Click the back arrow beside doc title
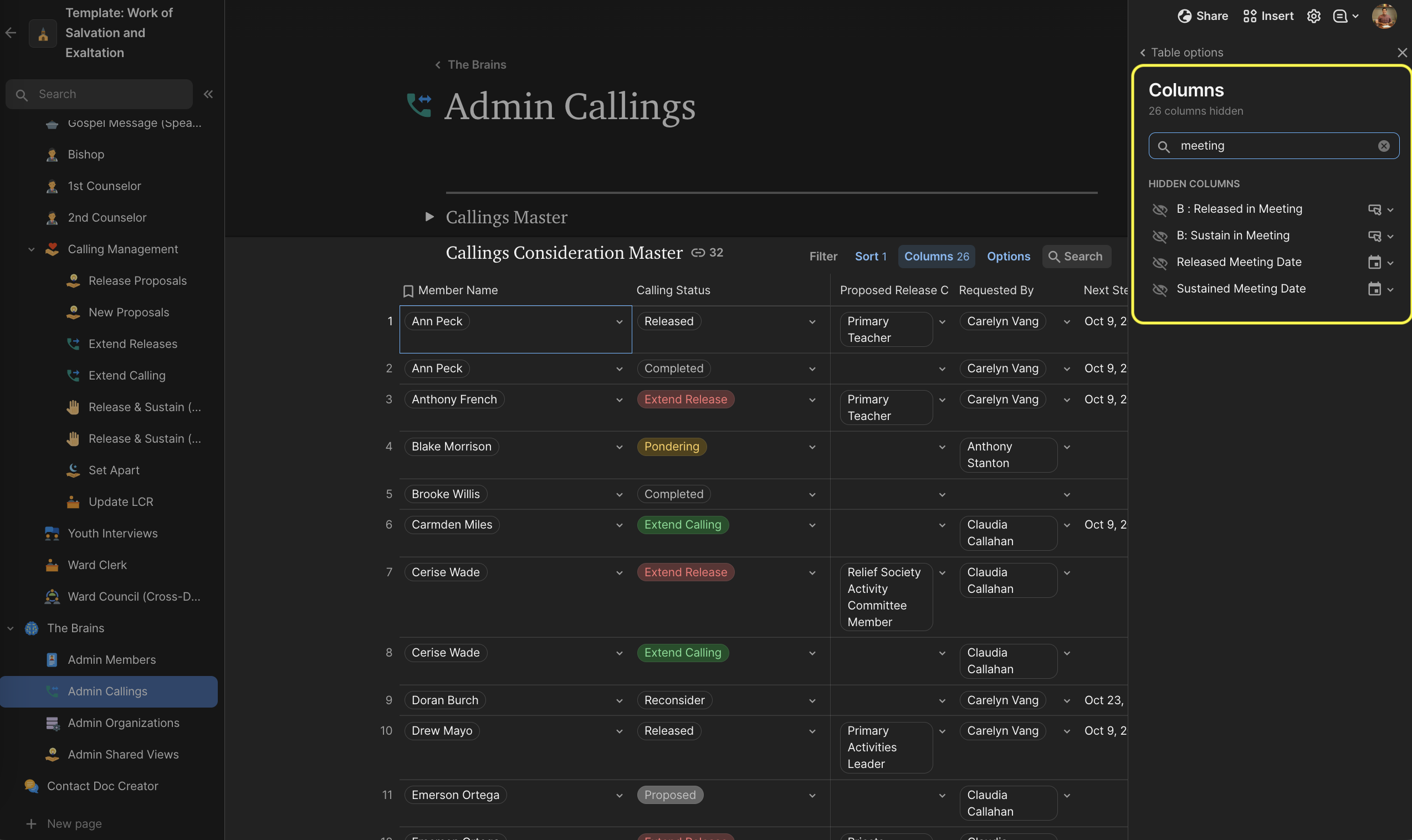 11,33
